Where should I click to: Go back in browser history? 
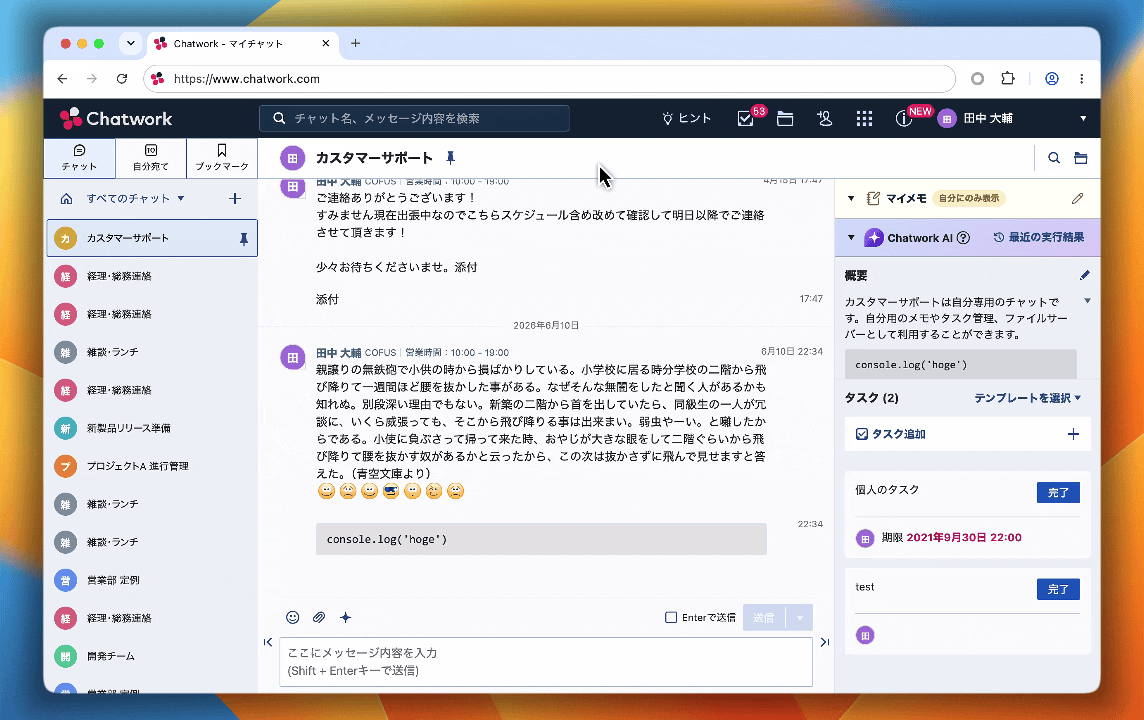tap(63, 78)
